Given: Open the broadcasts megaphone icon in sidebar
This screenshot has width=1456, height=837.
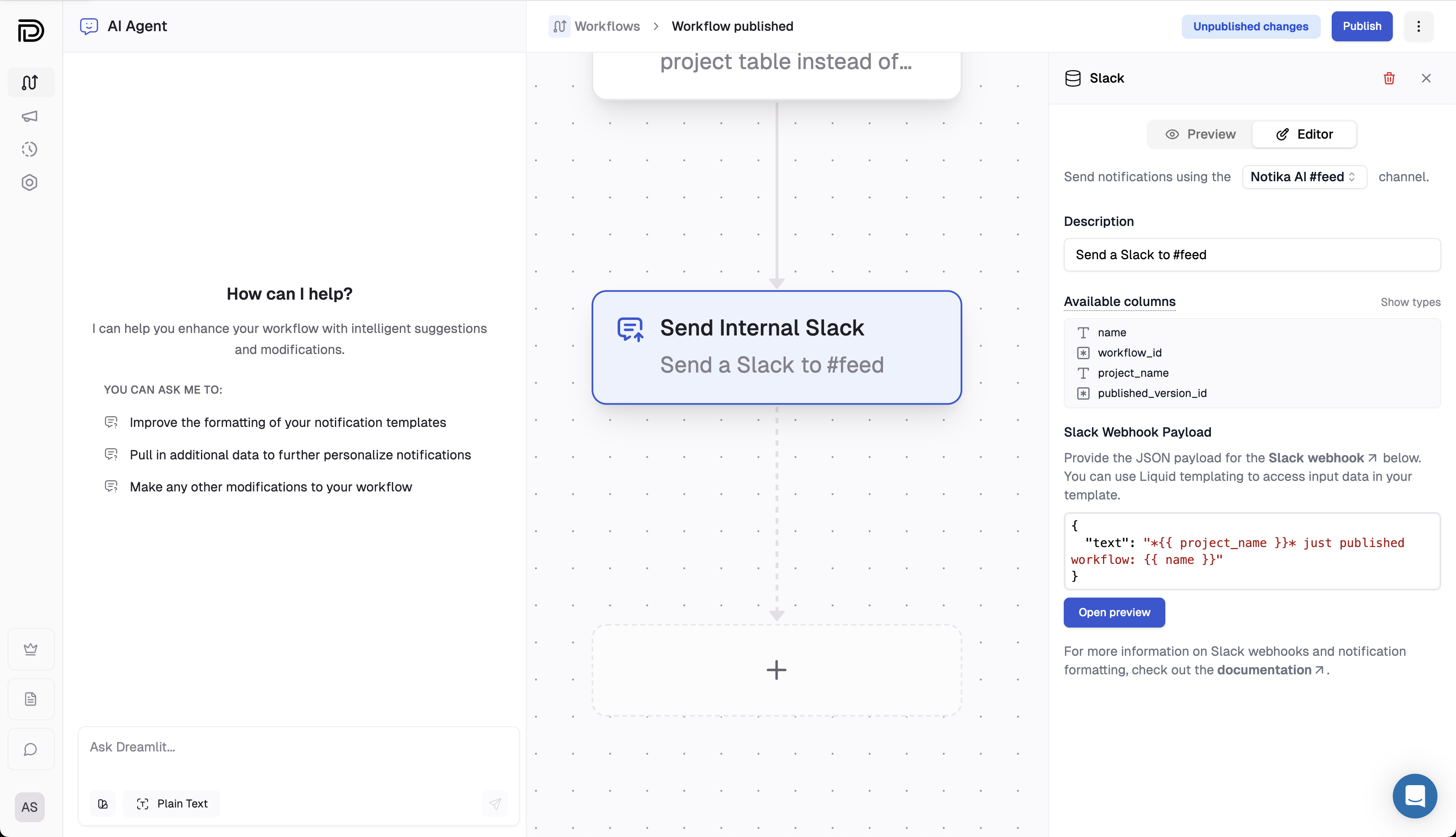Looking at the screenshot, I should (x=30, y=116).
